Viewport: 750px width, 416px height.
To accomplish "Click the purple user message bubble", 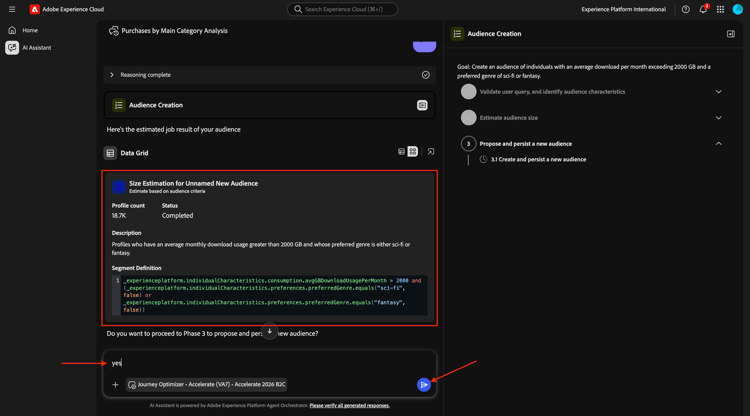I will 424,46.
